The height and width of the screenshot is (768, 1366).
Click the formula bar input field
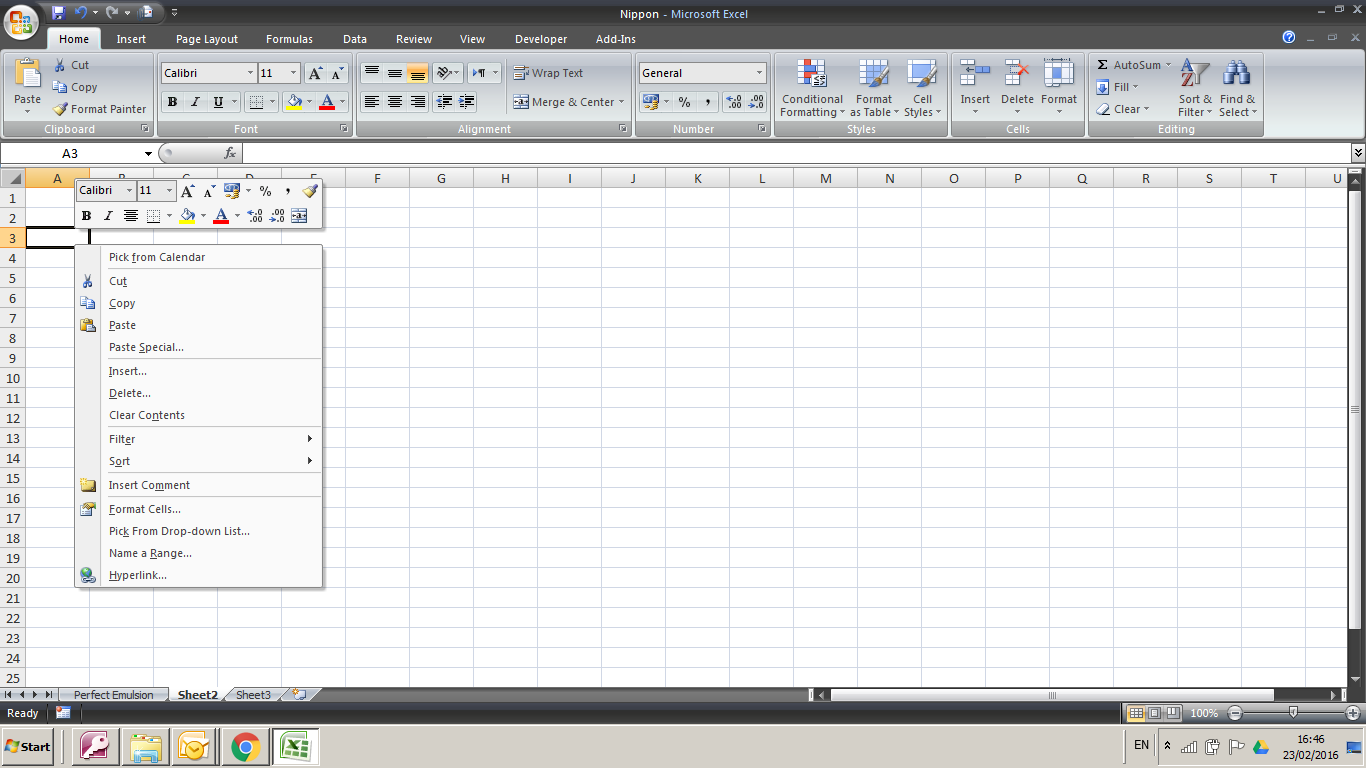pyautogui.click(x=796, y=153)
